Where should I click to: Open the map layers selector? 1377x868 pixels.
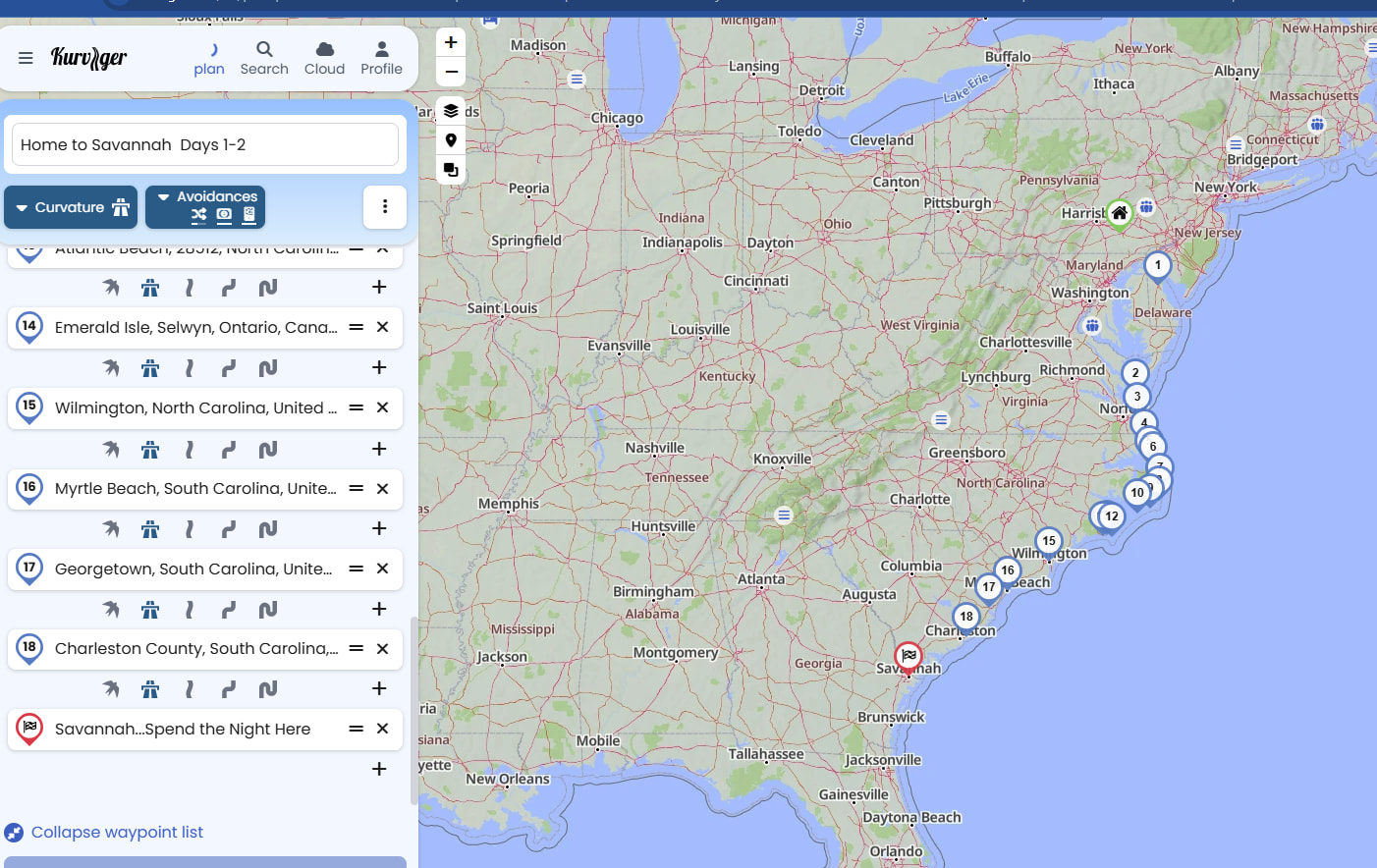[451, 110]
